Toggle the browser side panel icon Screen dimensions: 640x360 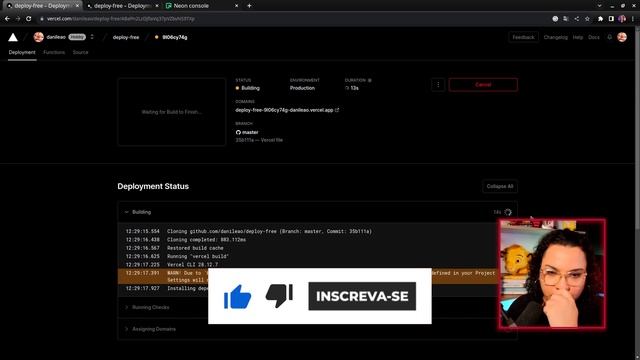[611, 19]
